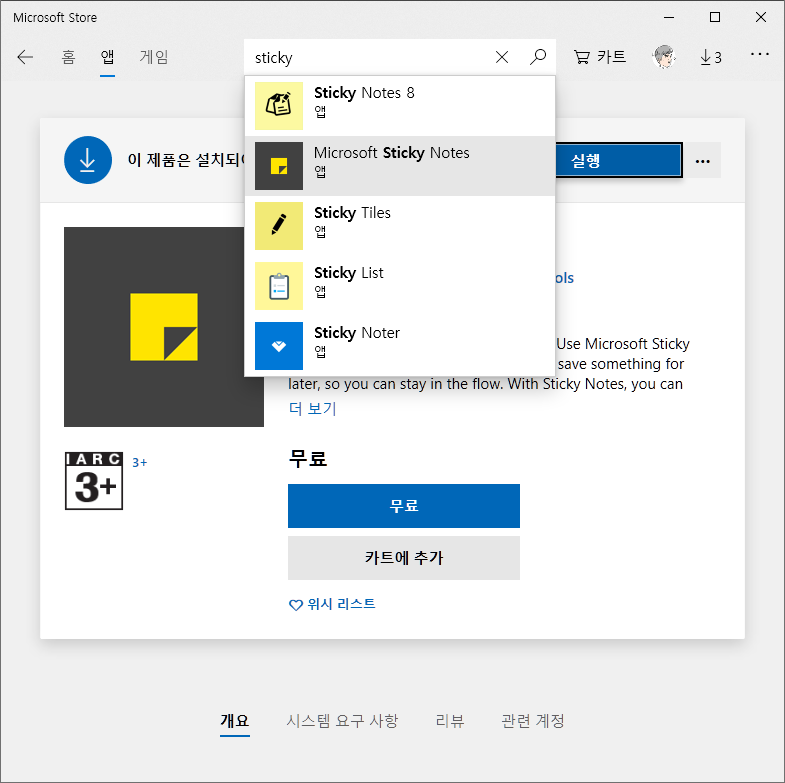Open the user account avatar
Screen dimensions: 785x783
pos(664,57)
